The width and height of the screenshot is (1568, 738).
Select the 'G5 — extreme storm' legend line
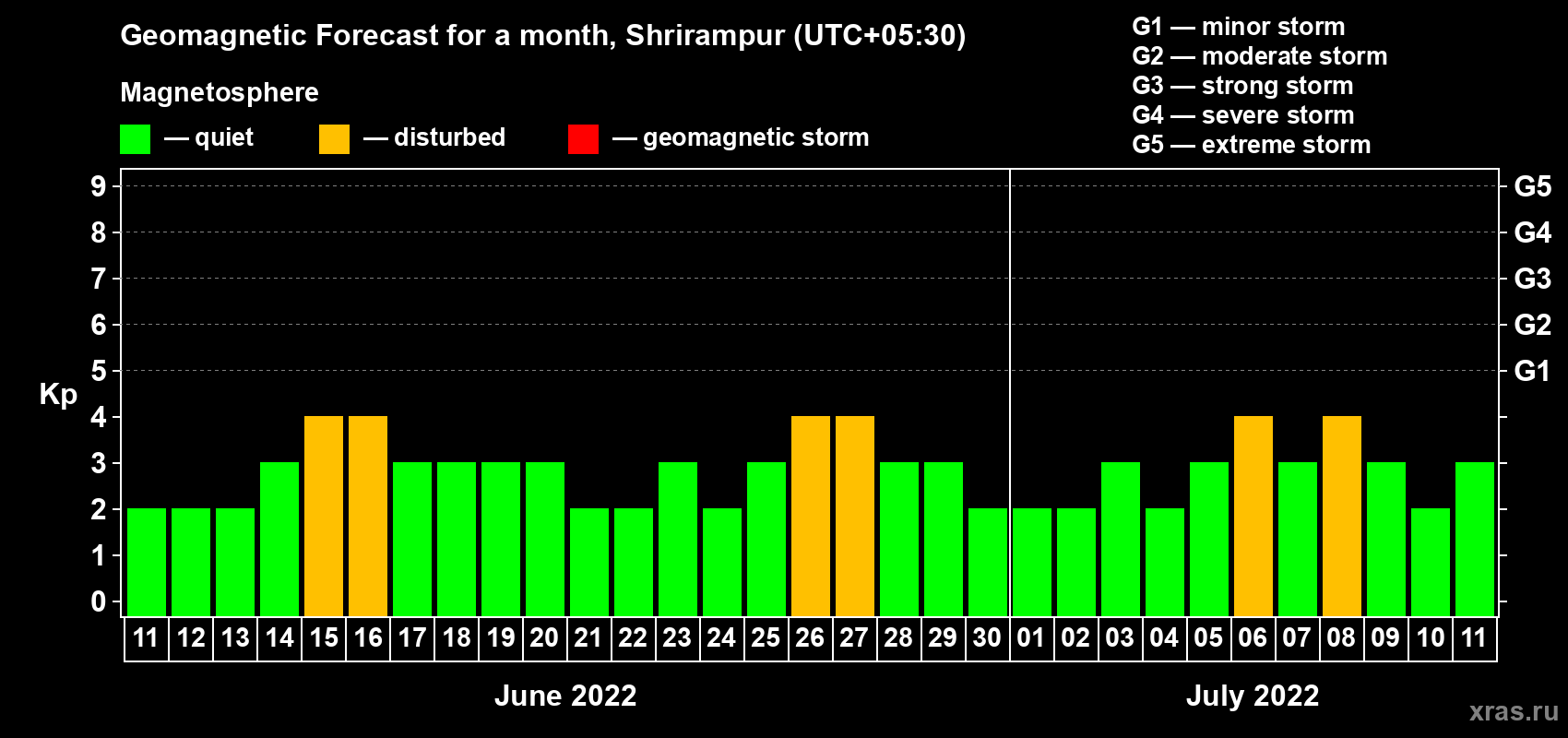tap(1252, 145)
